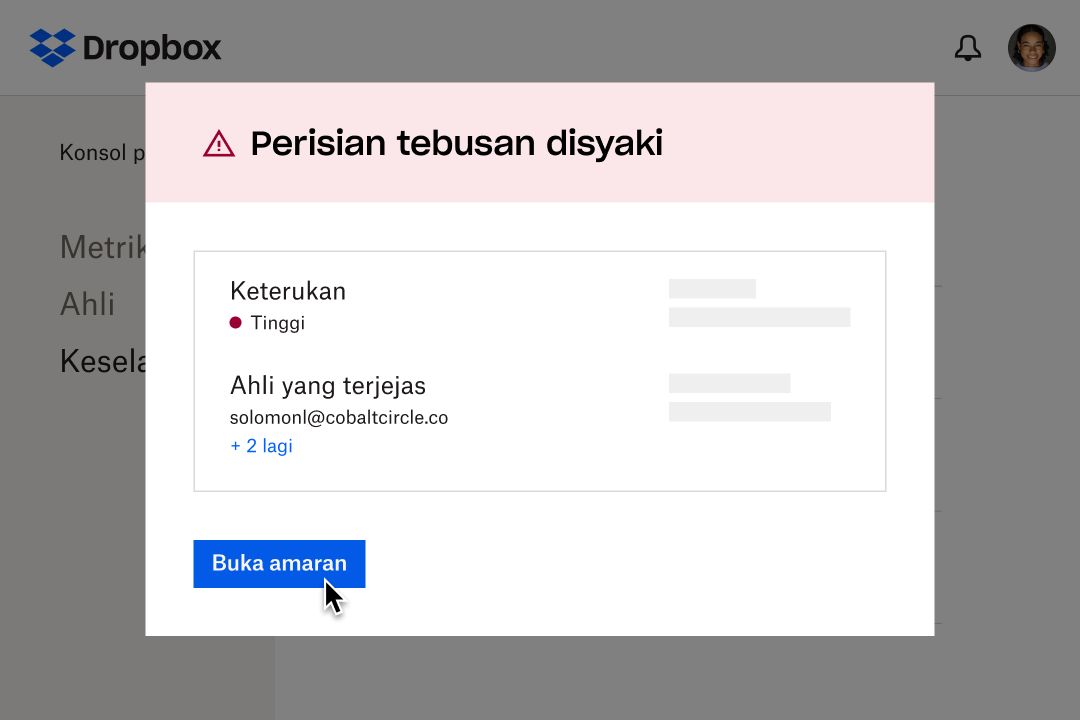Open the Ahli sidebar section

click(x=87, y=304)
